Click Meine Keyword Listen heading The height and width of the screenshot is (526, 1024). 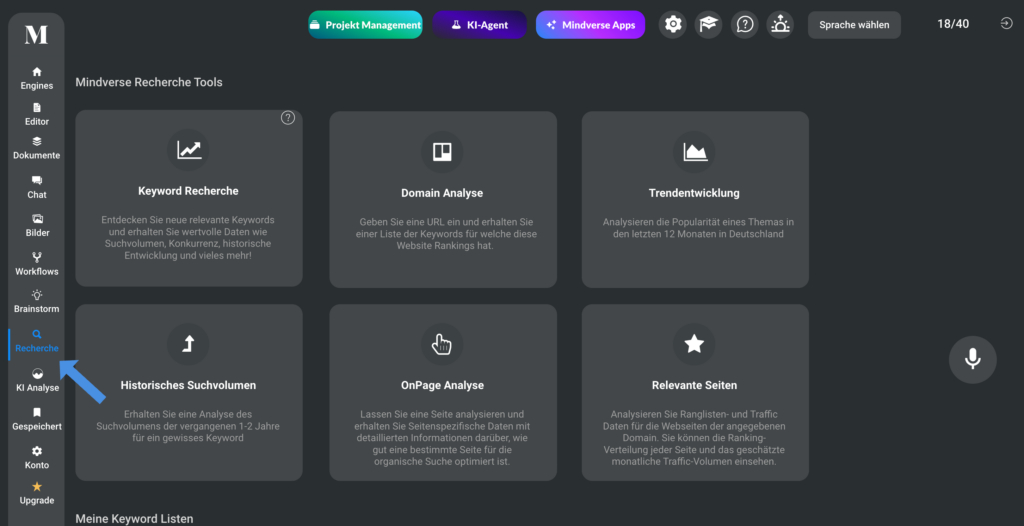135,519
